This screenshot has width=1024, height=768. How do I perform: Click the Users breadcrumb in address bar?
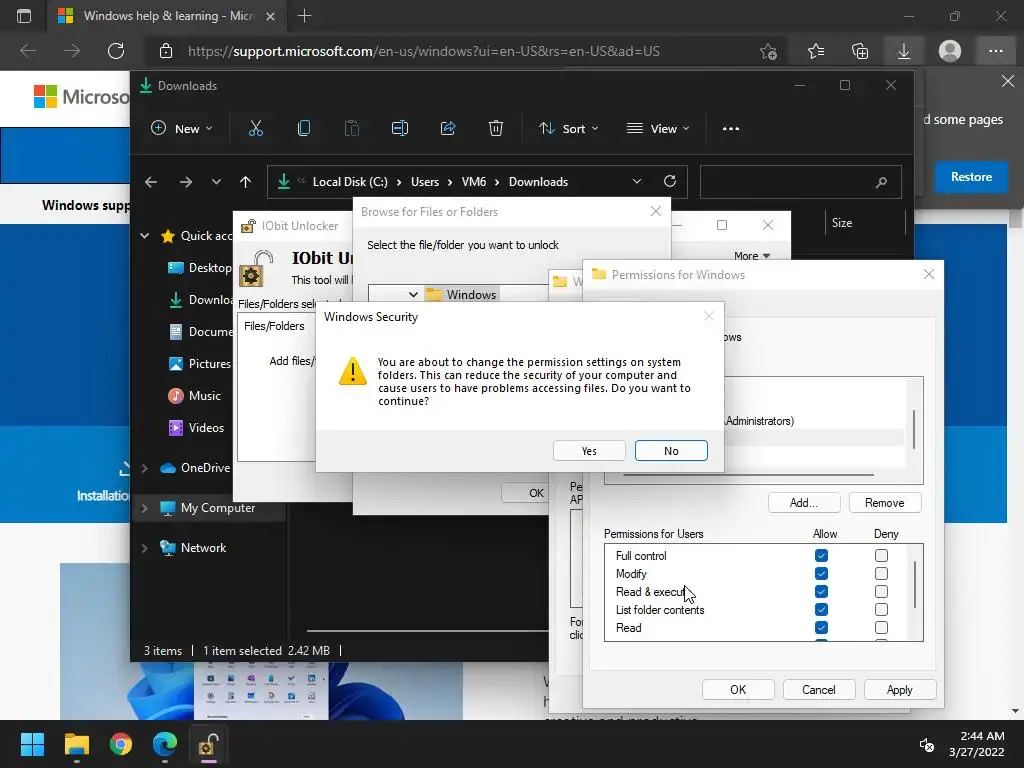tap(424, 182)
